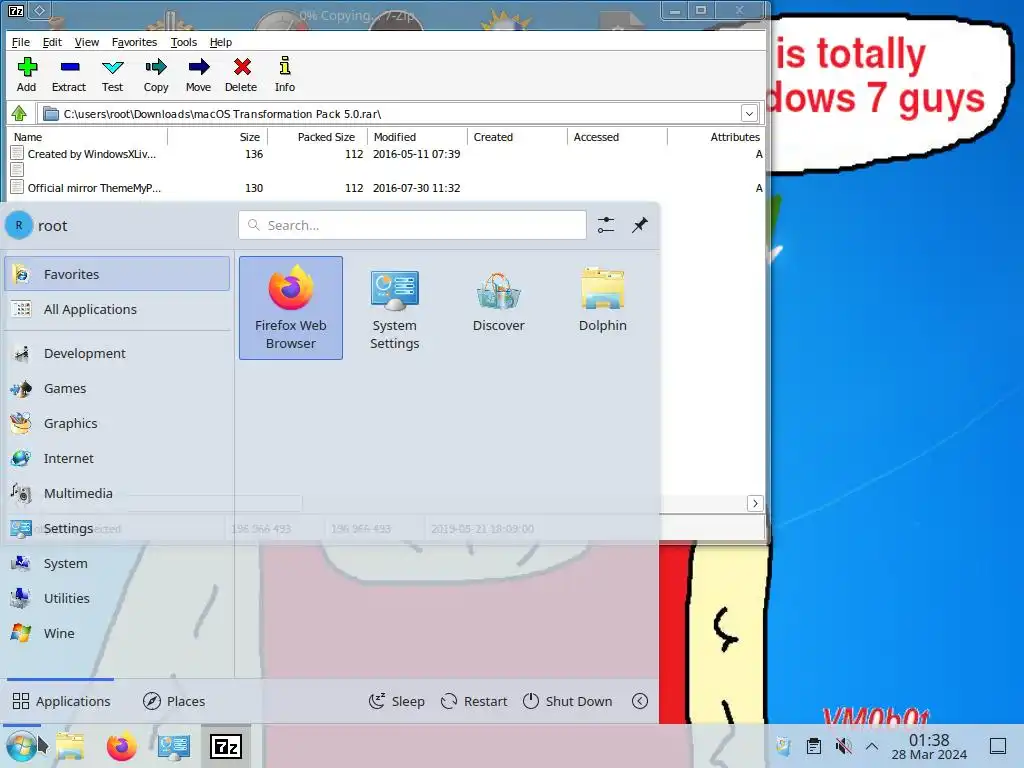Click the taskbar clock 01:38

tap(929, 746)
